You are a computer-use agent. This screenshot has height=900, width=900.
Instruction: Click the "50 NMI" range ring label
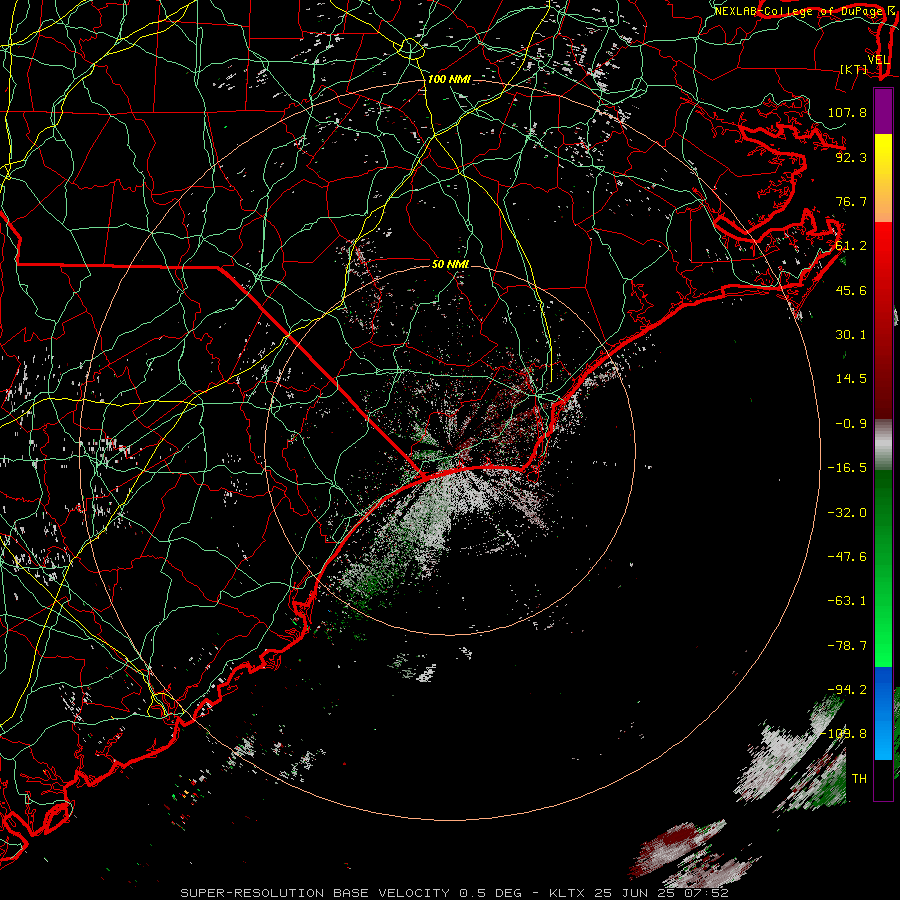[x=451, y=264]
